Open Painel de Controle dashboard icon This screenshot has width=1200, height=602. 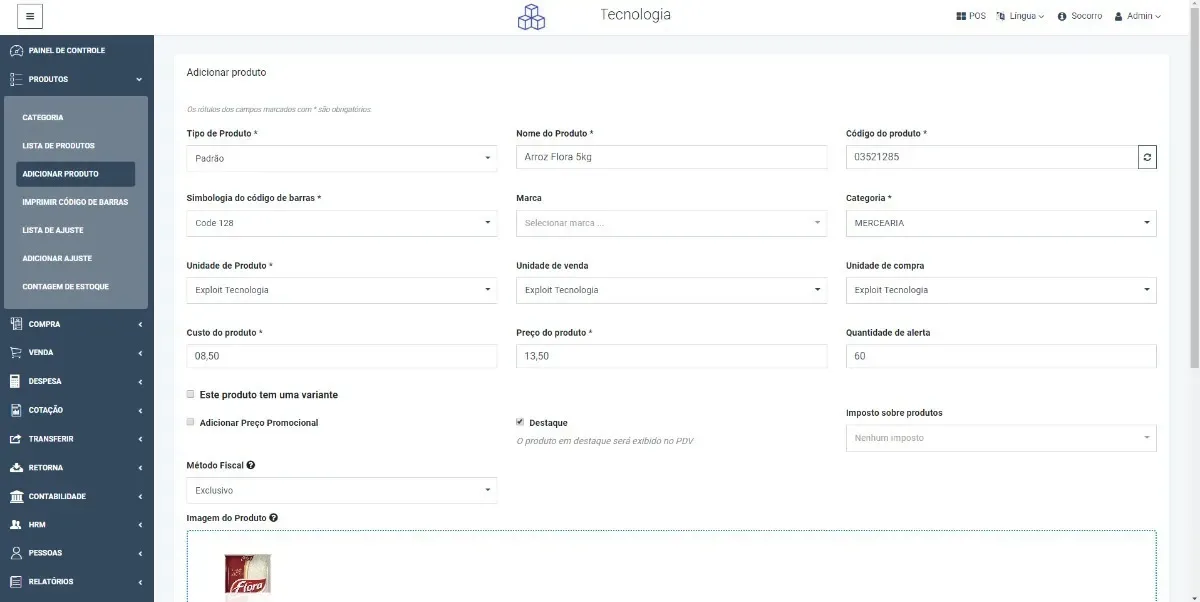coord(16,50)
